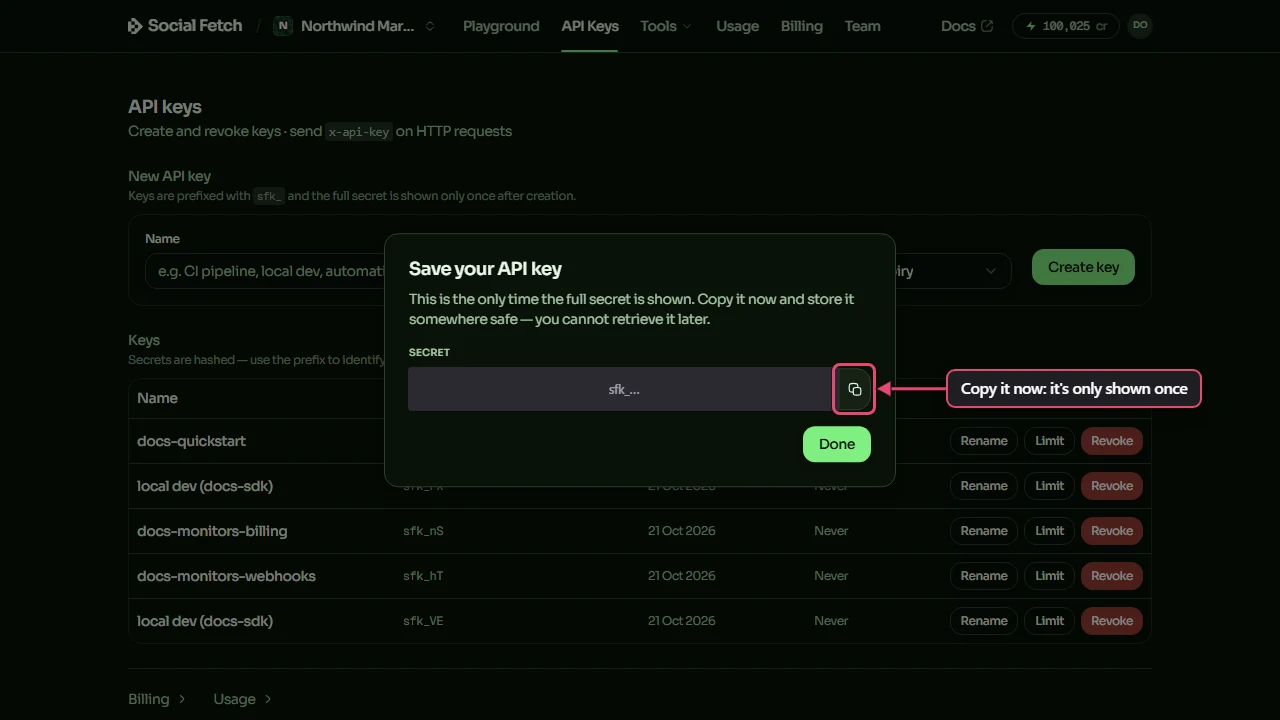This screenshot has height=720, width=1280.
Task: Click Done in the dialog
Action: click(837, 444)
